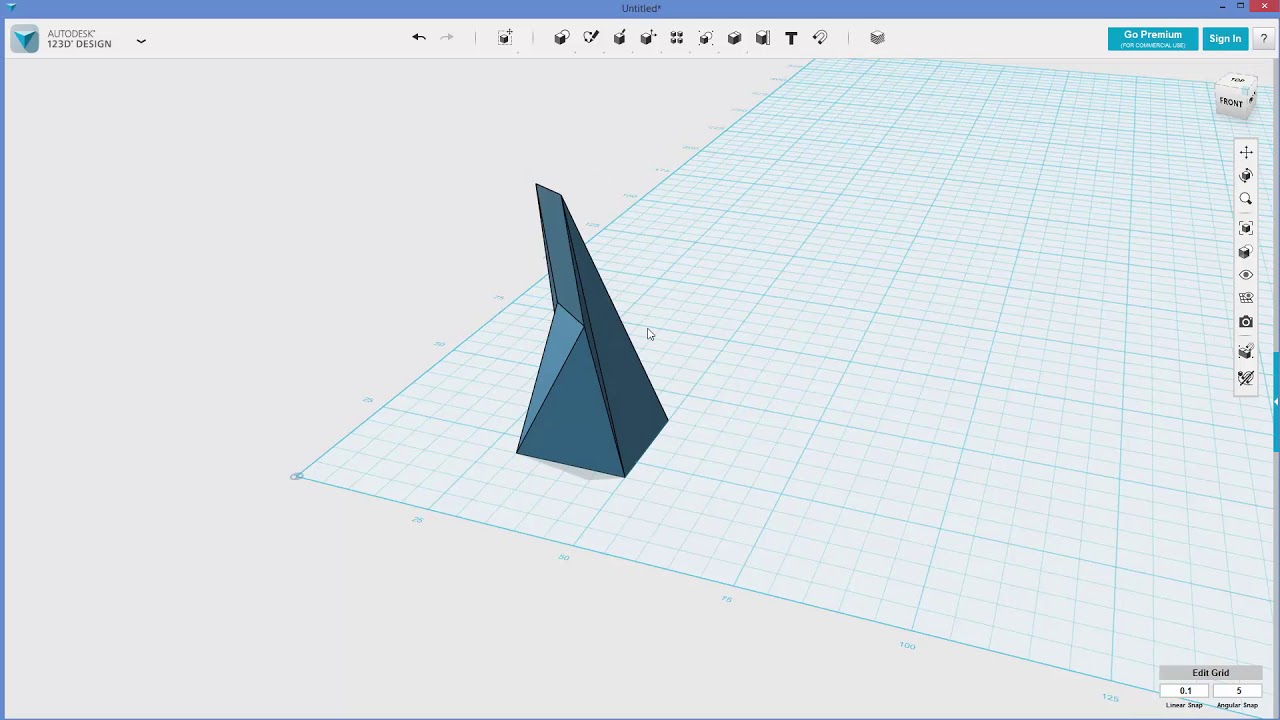The width and height of the screenshot is (1280, 720).
Task: Select the Text tool
Action: coord(791,38)
